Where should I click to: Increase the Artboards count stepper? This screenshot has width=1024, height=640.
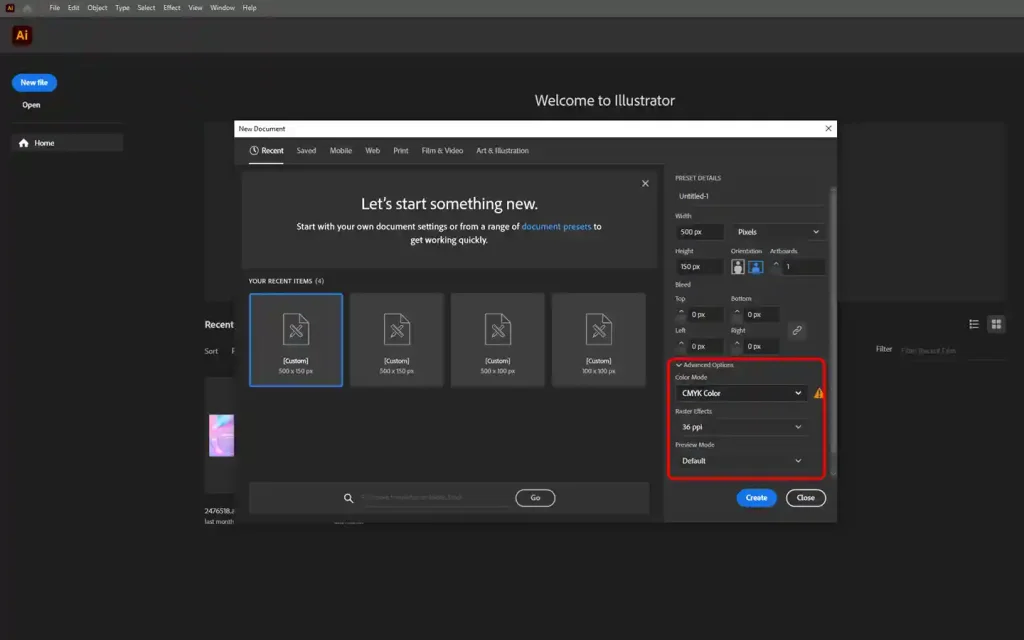coord(776,263)
